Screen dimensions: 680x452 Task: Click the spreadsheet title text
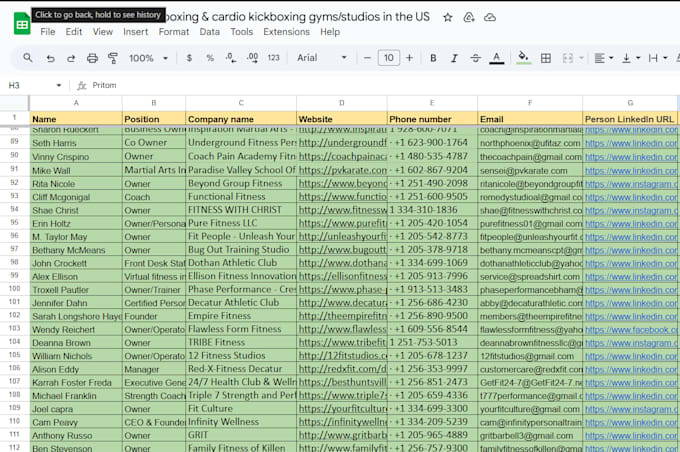tap(298, 17)
